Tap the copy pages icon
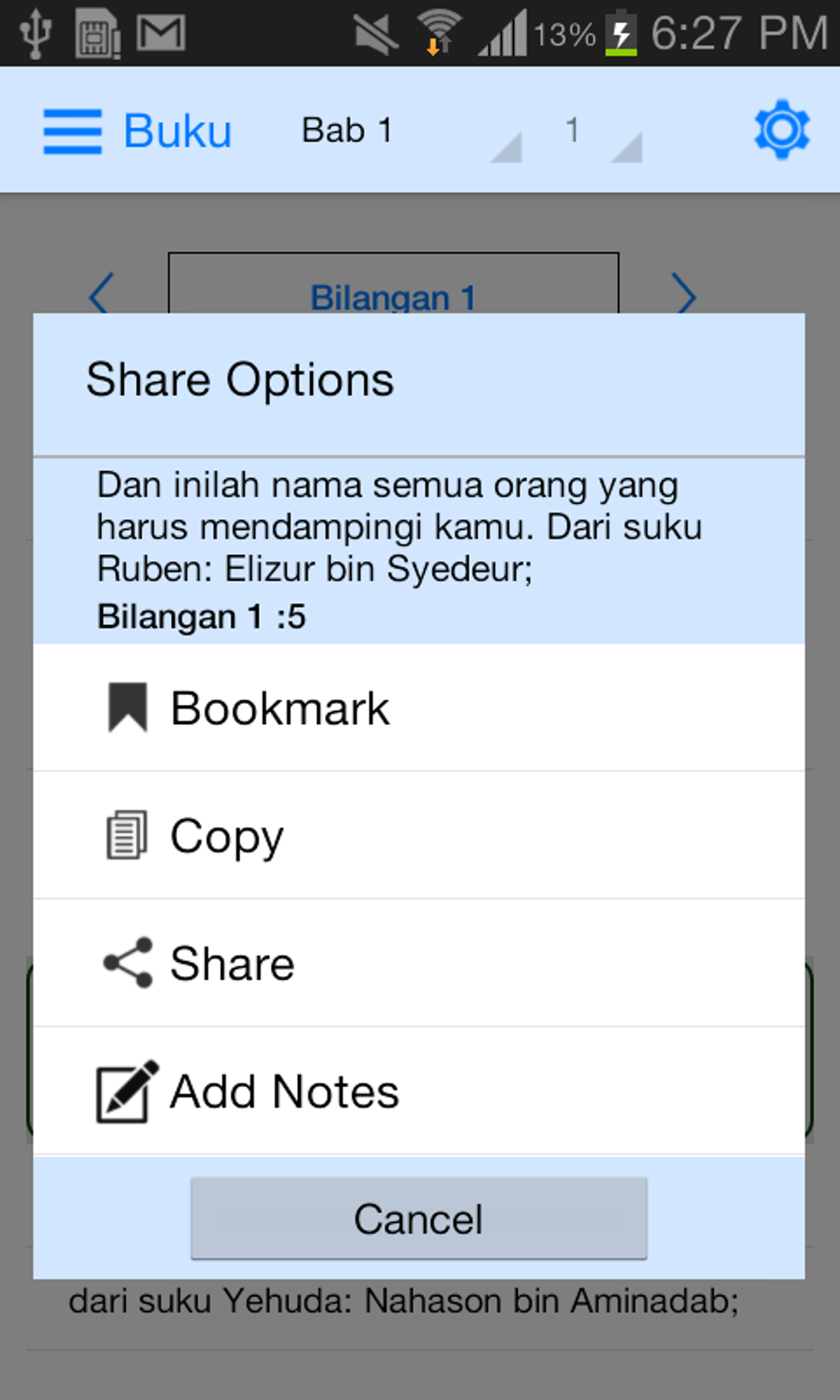The height and width of the screenshot is (1400, 840). click(127, 835)
